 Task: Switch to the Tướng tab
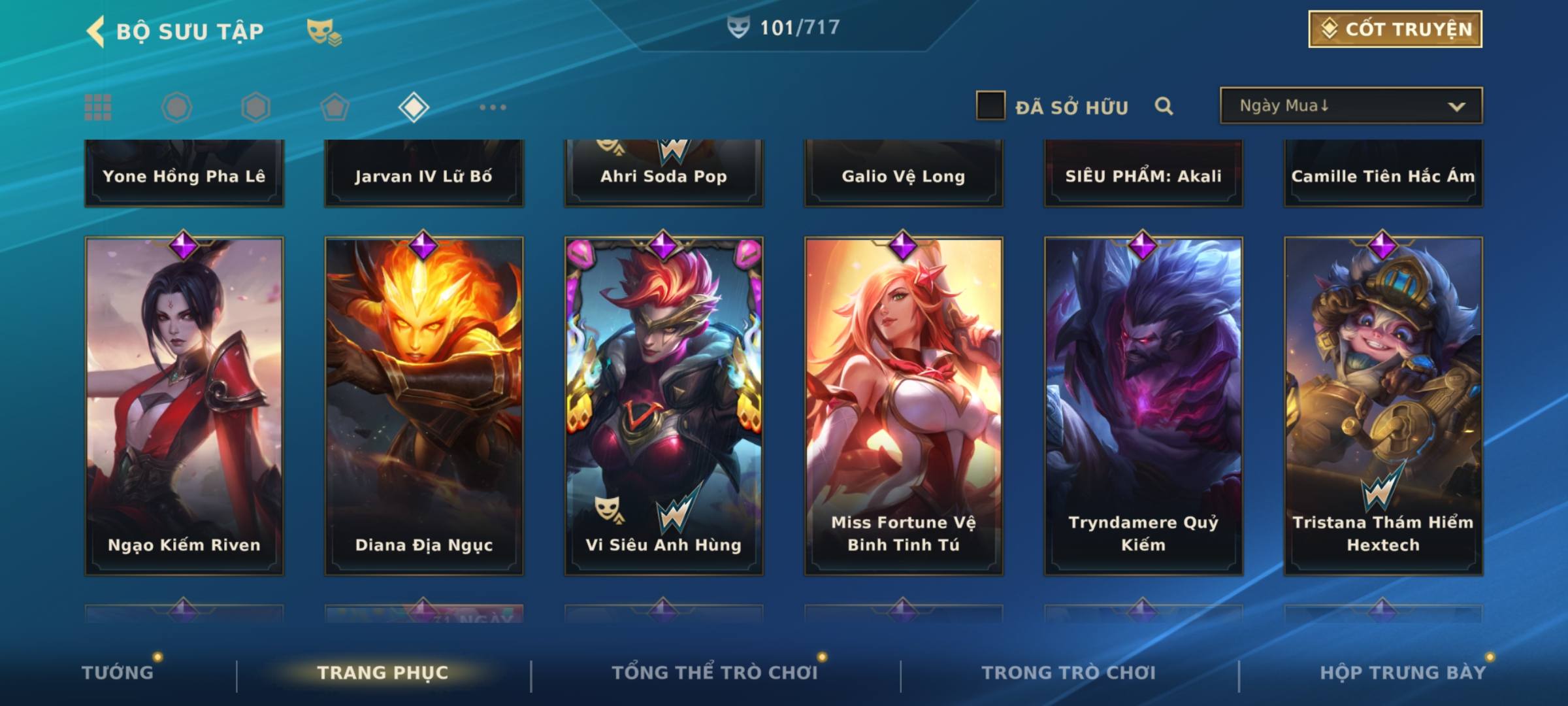[x=118, y=673]
